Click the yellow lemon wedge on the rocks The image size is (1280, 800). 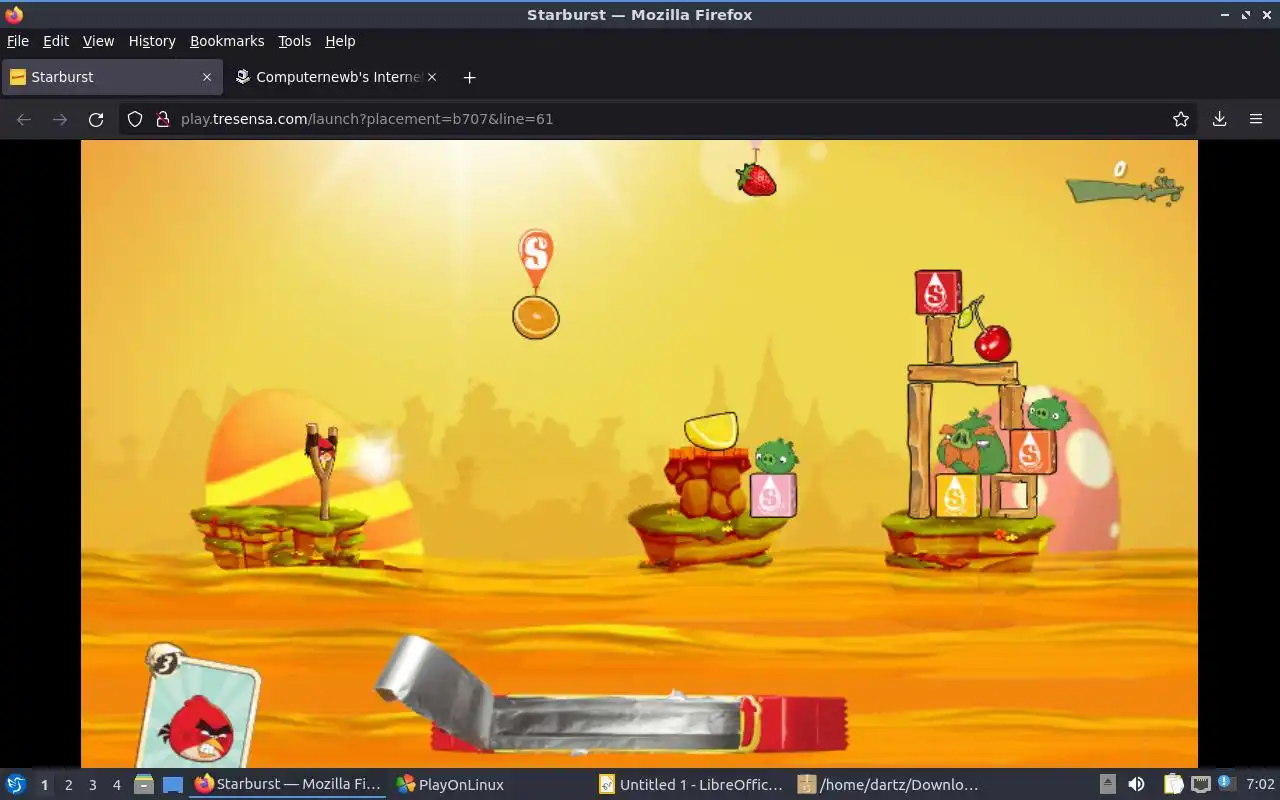(712, 430)
